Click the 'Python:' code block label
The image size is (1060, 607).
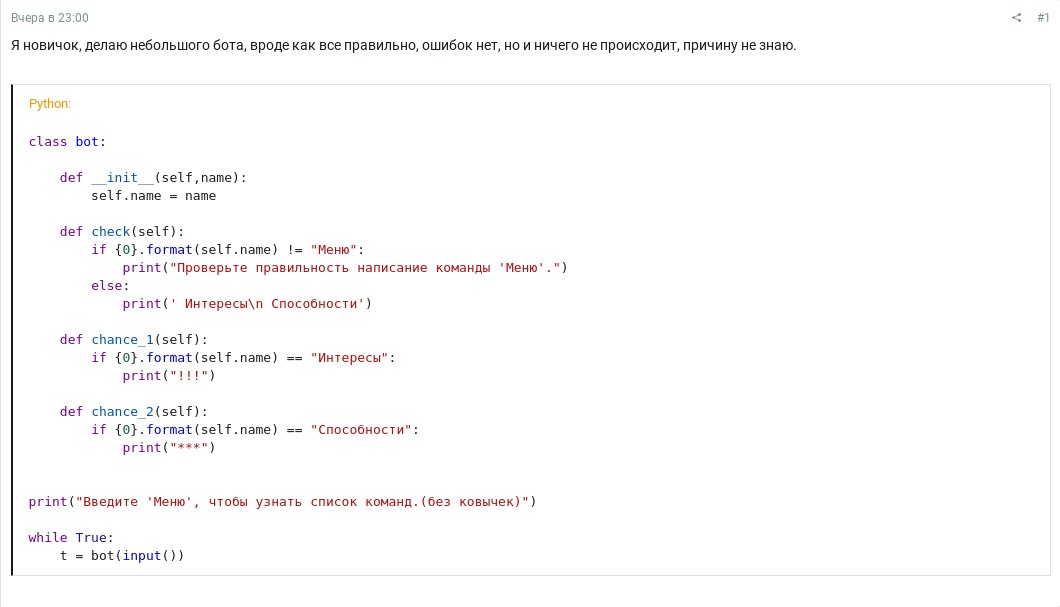coord(49,103)
